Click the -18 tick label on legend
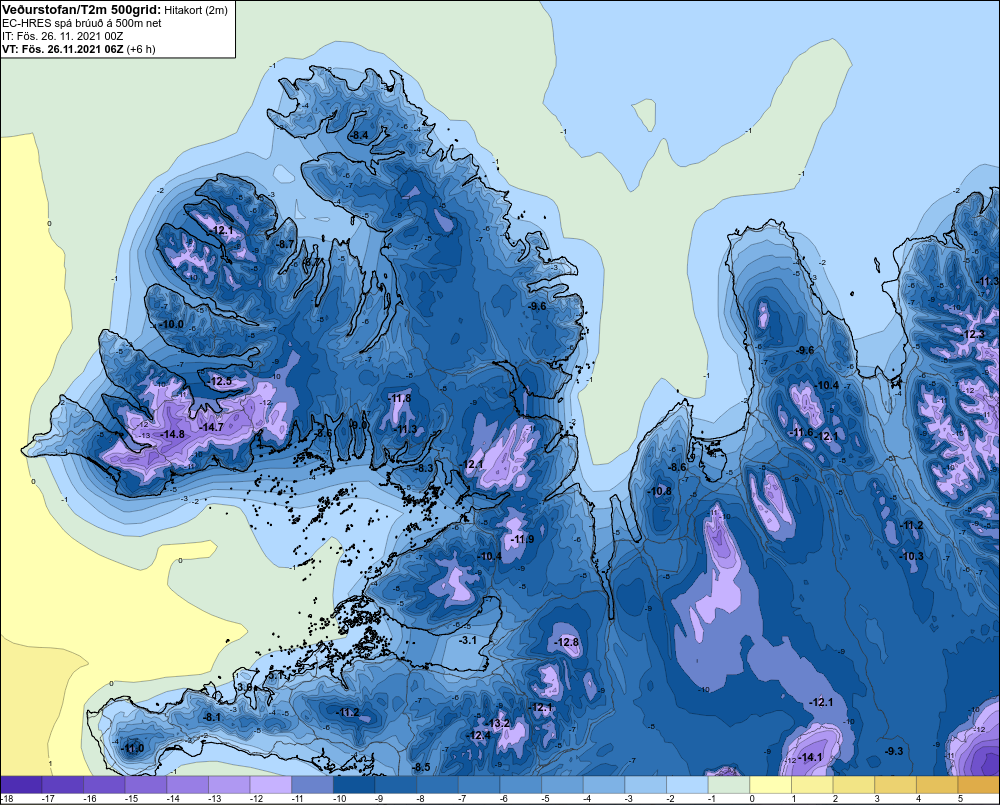 click(x=7, y=799)
